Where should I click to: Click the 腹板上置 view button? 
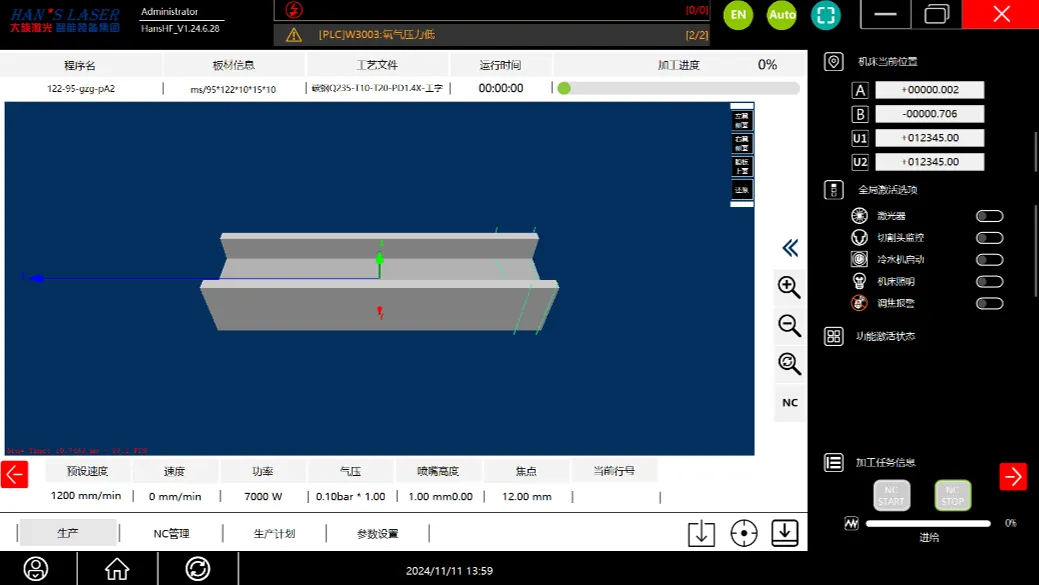(x=741, y=166)
